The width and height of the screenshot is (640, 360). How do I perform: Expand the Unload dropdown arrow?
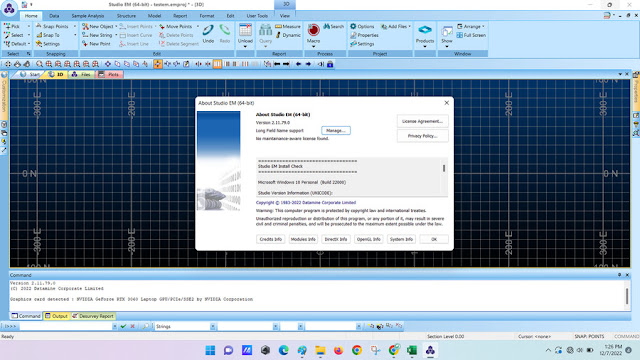pos(245,47)
